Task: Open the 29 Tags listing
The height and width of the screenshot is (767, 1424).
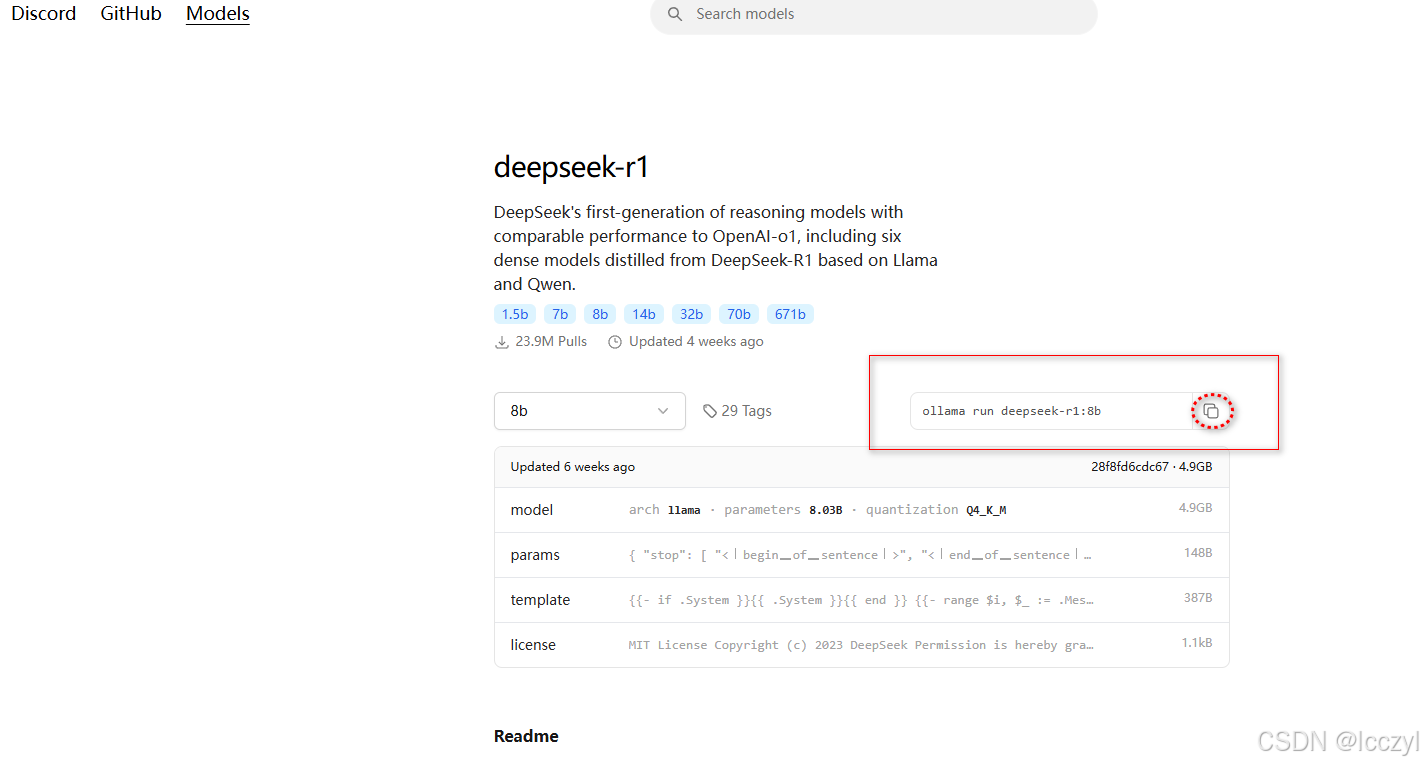Action: click(x=746, y=410)
